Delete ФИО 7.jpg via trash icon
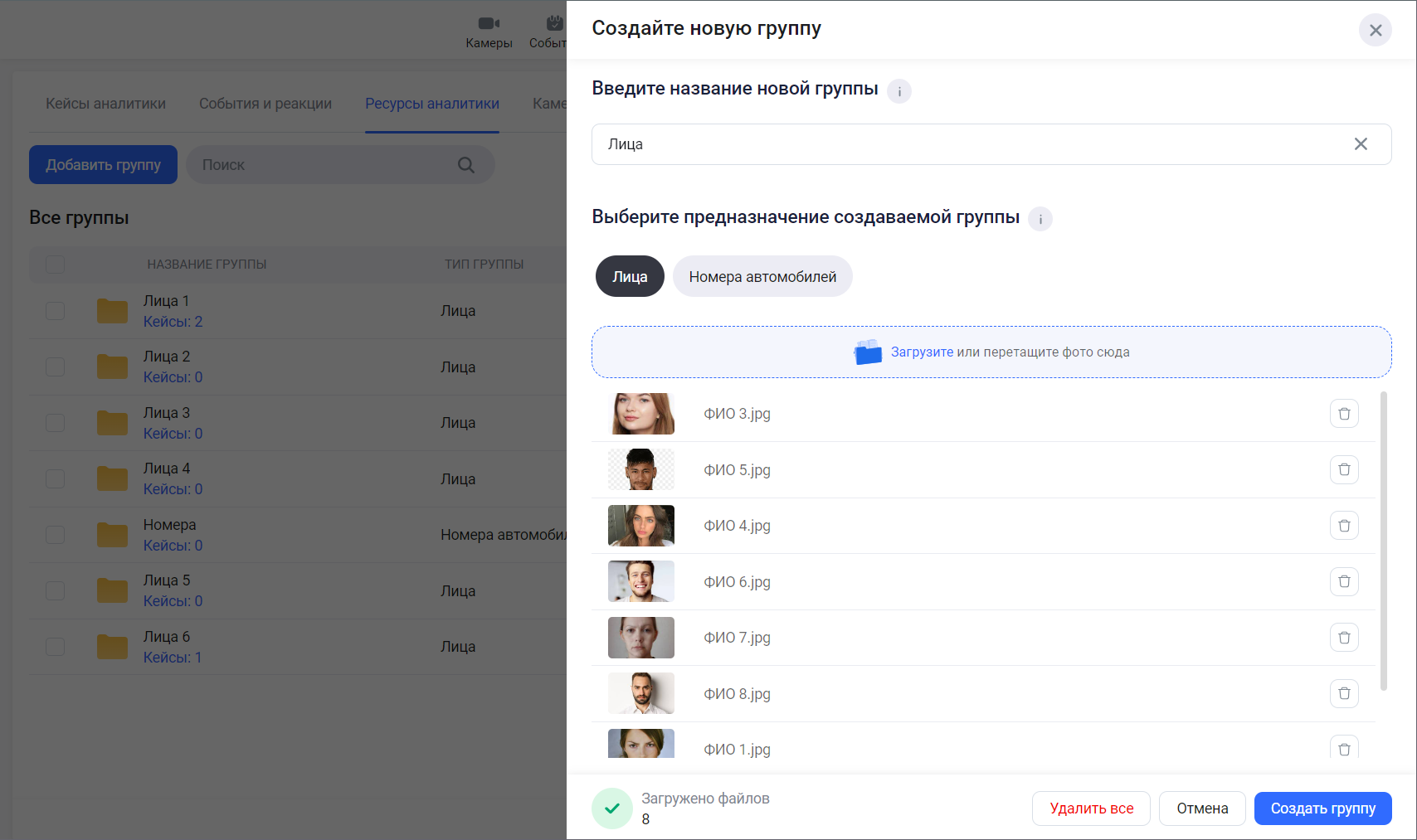Screen dimensions: 1417x840 1344,638
